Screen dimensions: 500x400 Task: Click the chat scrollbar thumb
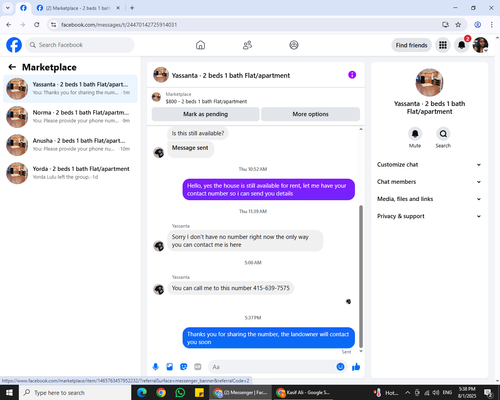[x=361, y=277]
